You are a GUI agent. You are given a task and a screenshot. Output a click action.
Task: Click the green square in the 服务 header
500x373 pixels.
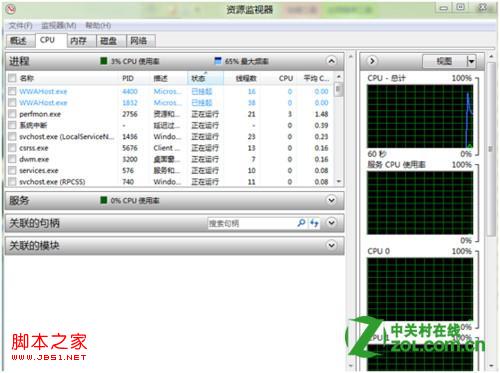(x=104, y=200)
